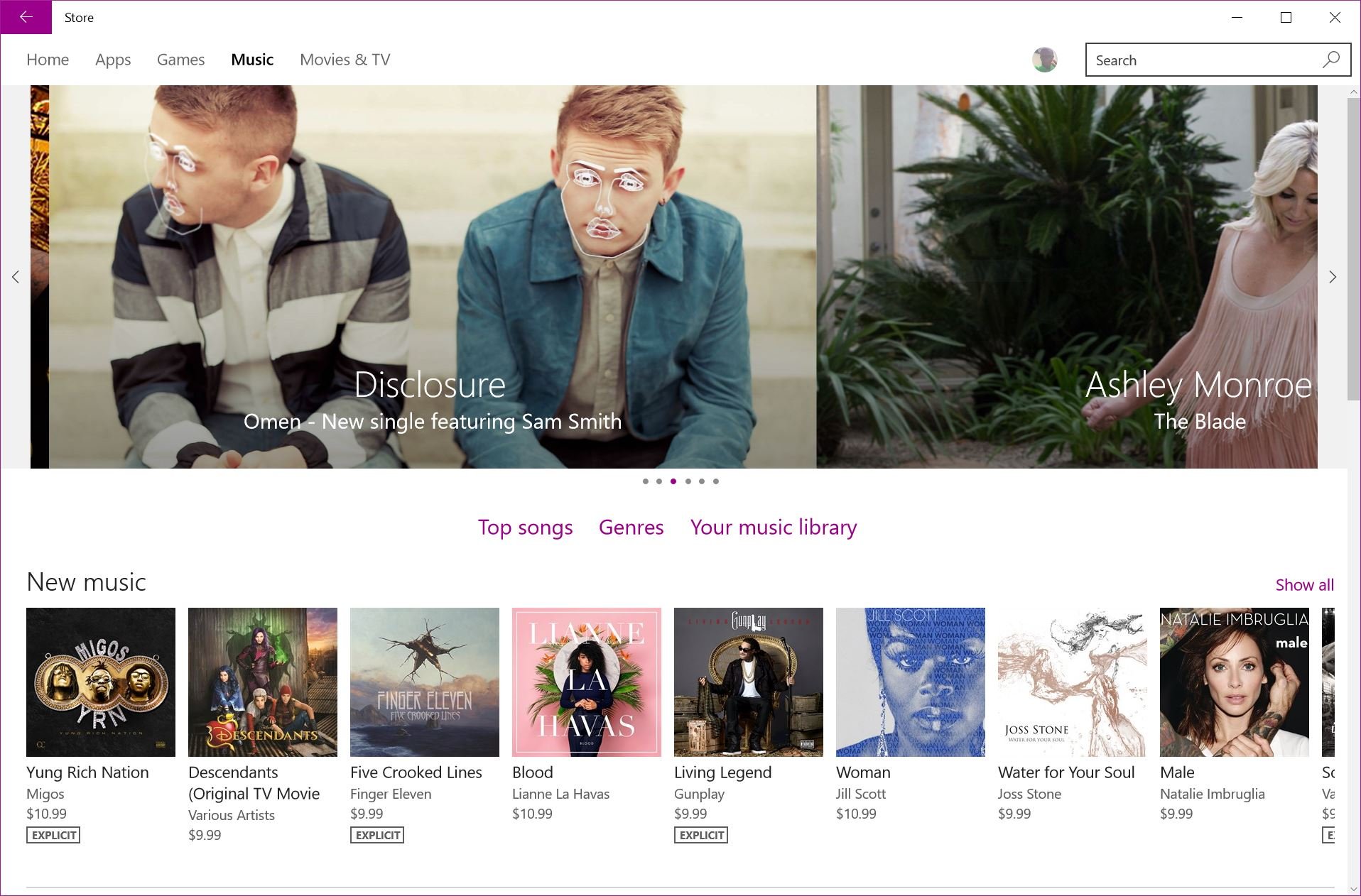The height and width of the screenshot is (896, 1361).
Task: Open Living Legend album cover
Action: pyautogui.click(x=749, y=682)
